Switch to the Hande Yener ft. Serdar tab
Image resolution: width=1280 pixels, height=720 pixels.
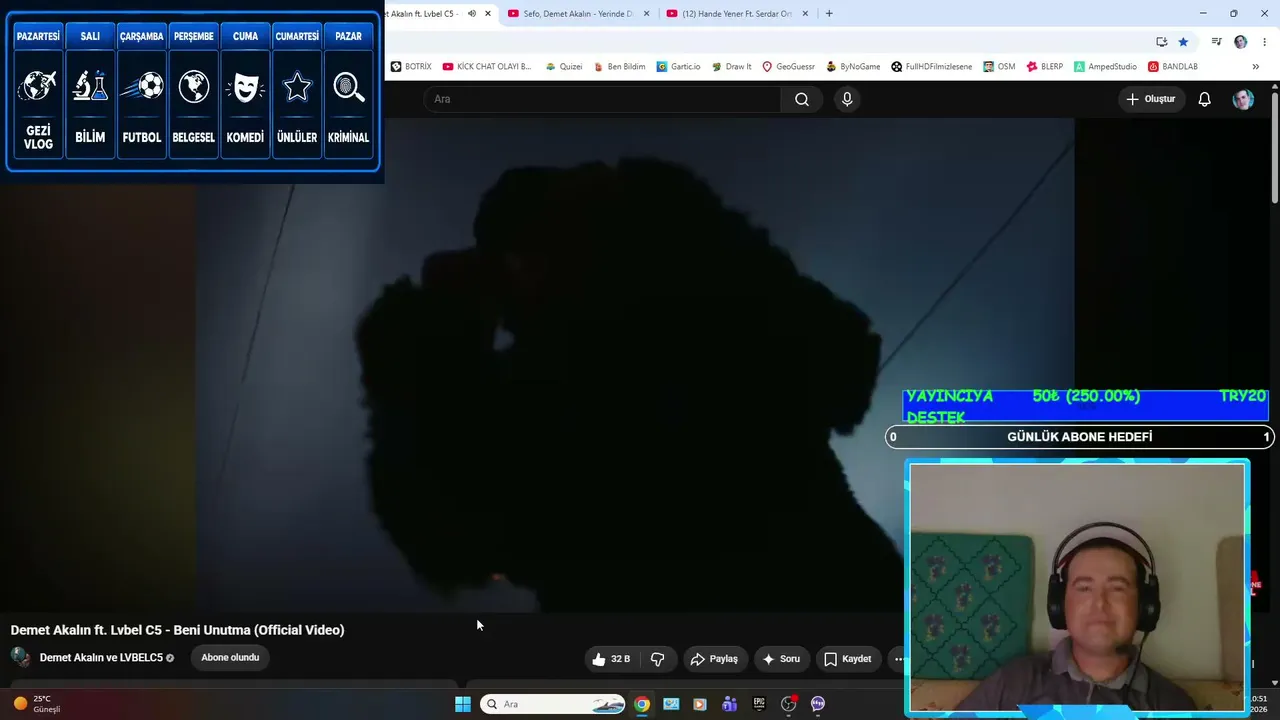737,14
